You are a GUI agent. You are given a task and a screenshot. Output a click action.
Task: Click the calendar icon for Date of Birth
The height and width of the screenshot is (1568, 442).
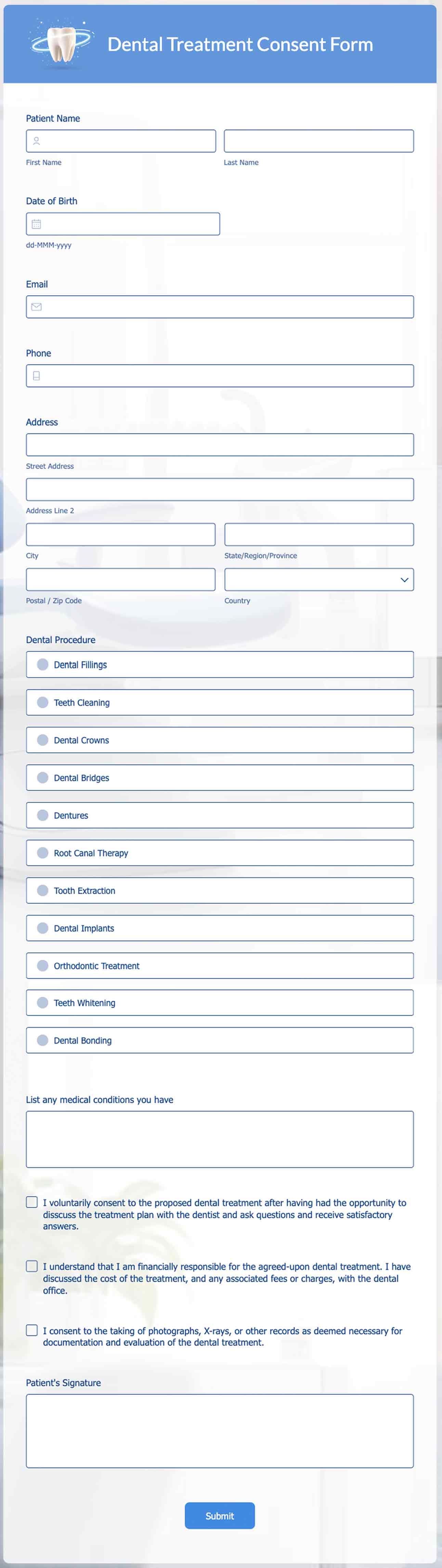coord(36,224)
